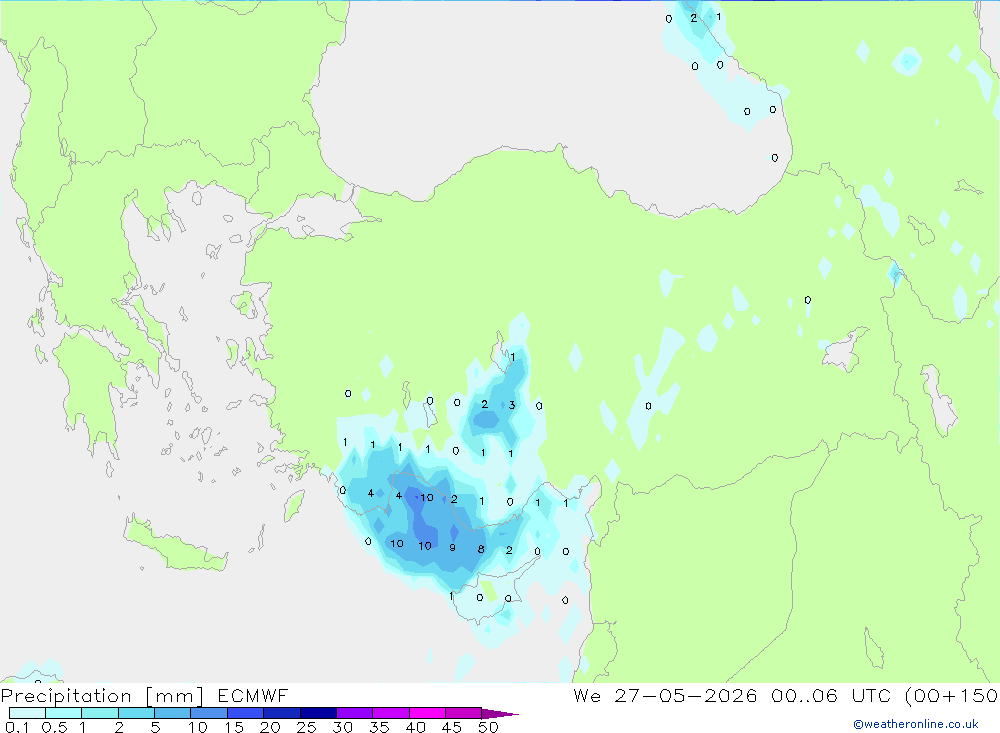This screenshot has height=733, width=1000.
Task: Click the '[mm]' unit label
Action: pos(175,696)
